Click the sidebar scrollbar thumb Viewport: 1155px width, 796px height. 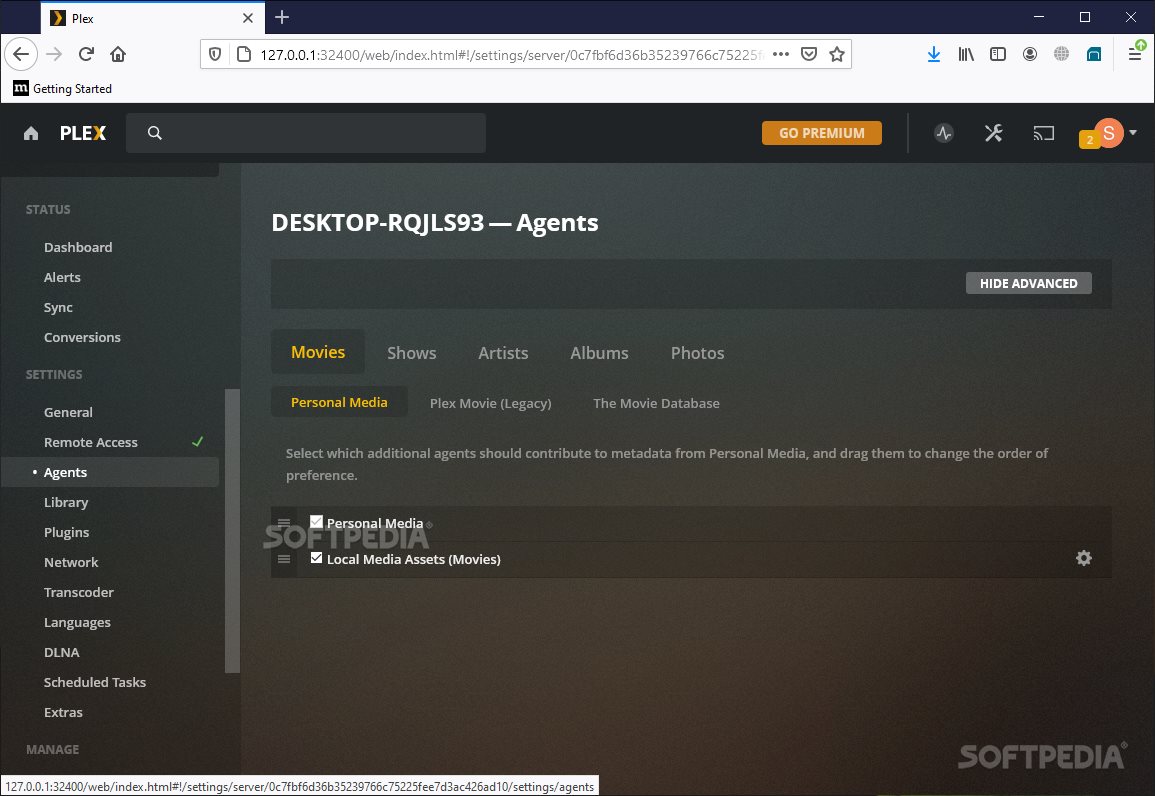232,530
